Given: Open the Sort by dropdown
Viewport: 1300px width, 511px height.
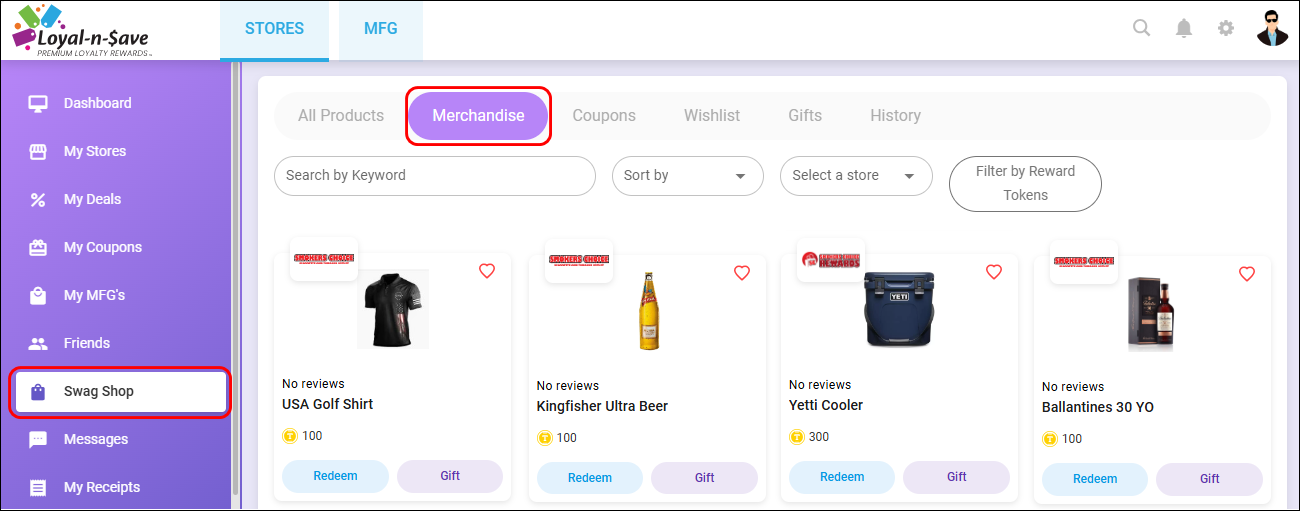Looking at the screenshot, I should coord(688,176).
